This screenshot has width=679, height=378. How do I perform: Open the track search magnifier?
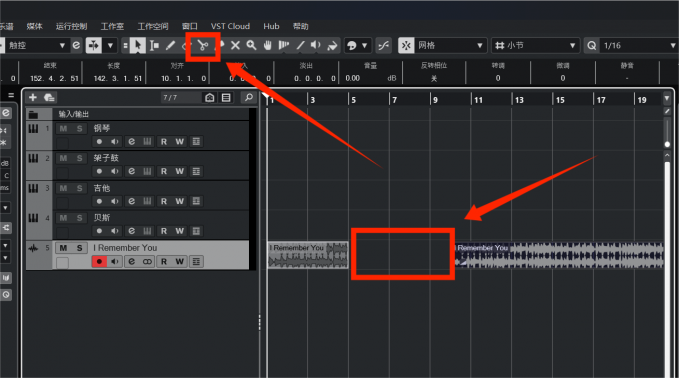249,97
